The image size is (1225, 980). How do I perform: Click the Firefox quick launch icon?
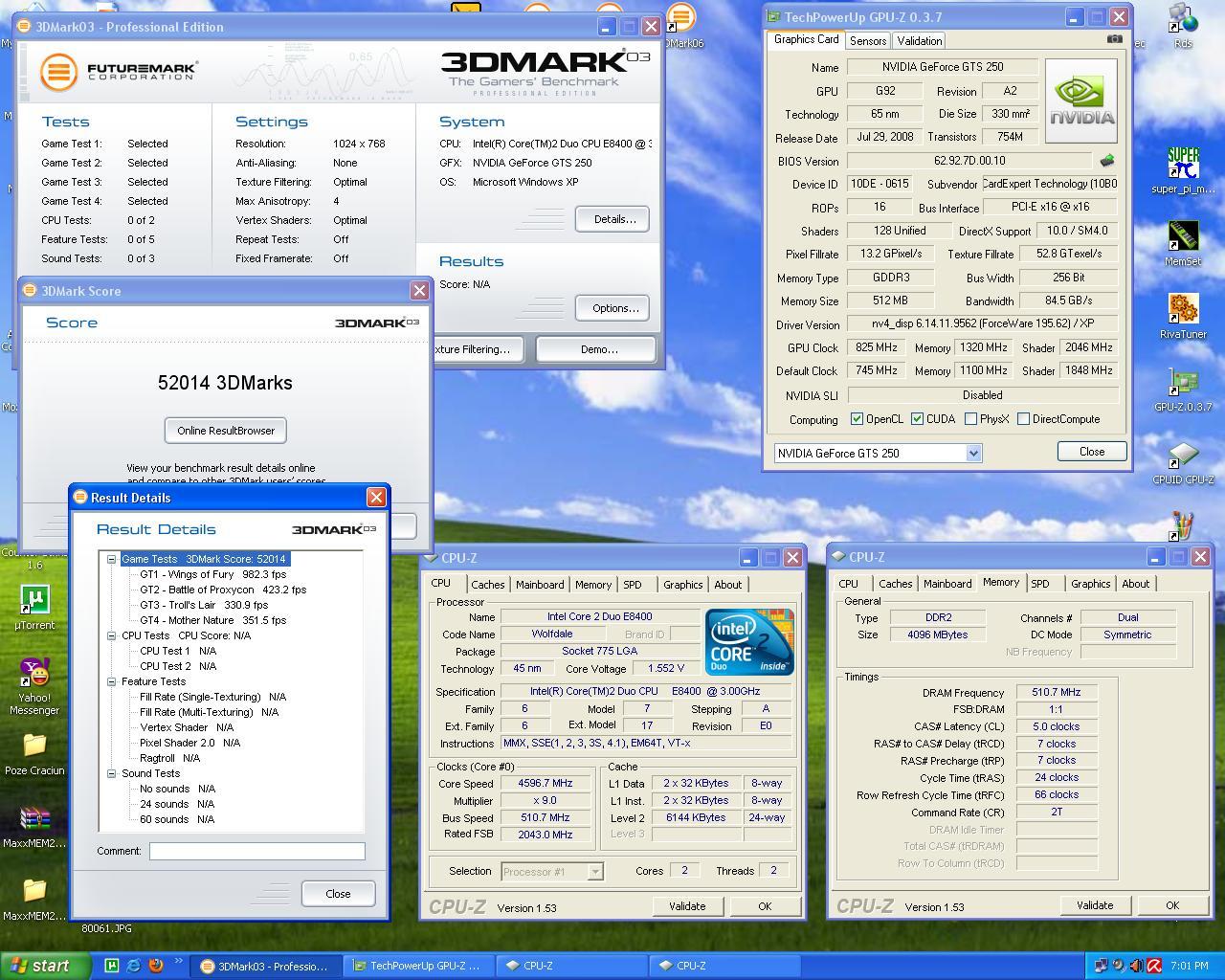point(156,966)
